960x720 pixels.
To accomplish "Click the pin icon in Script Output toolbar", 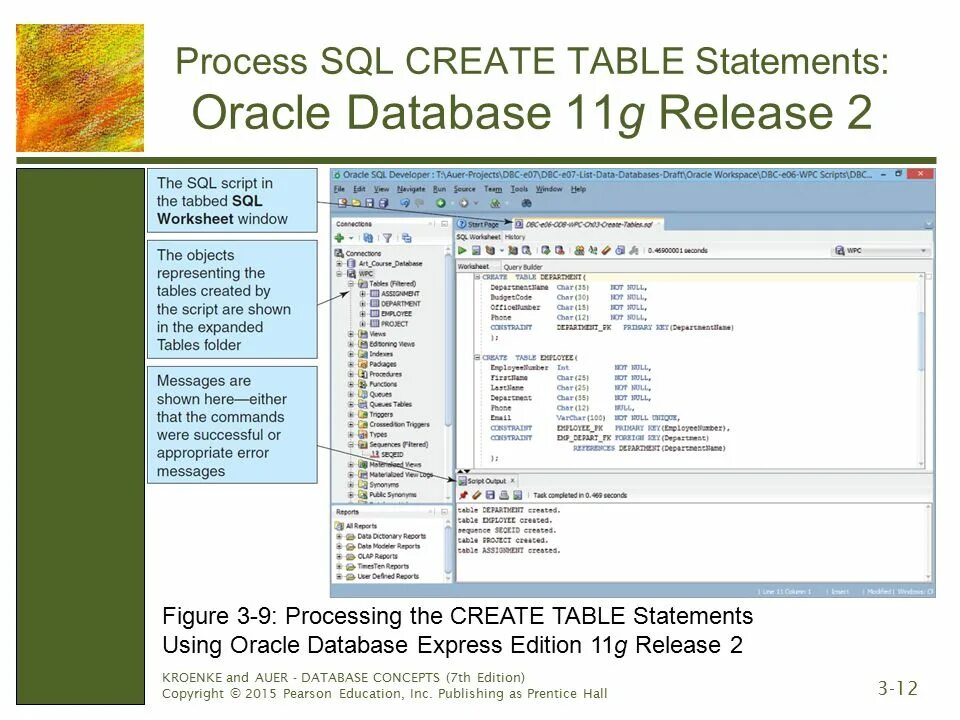I will click(x=463, y=495).
